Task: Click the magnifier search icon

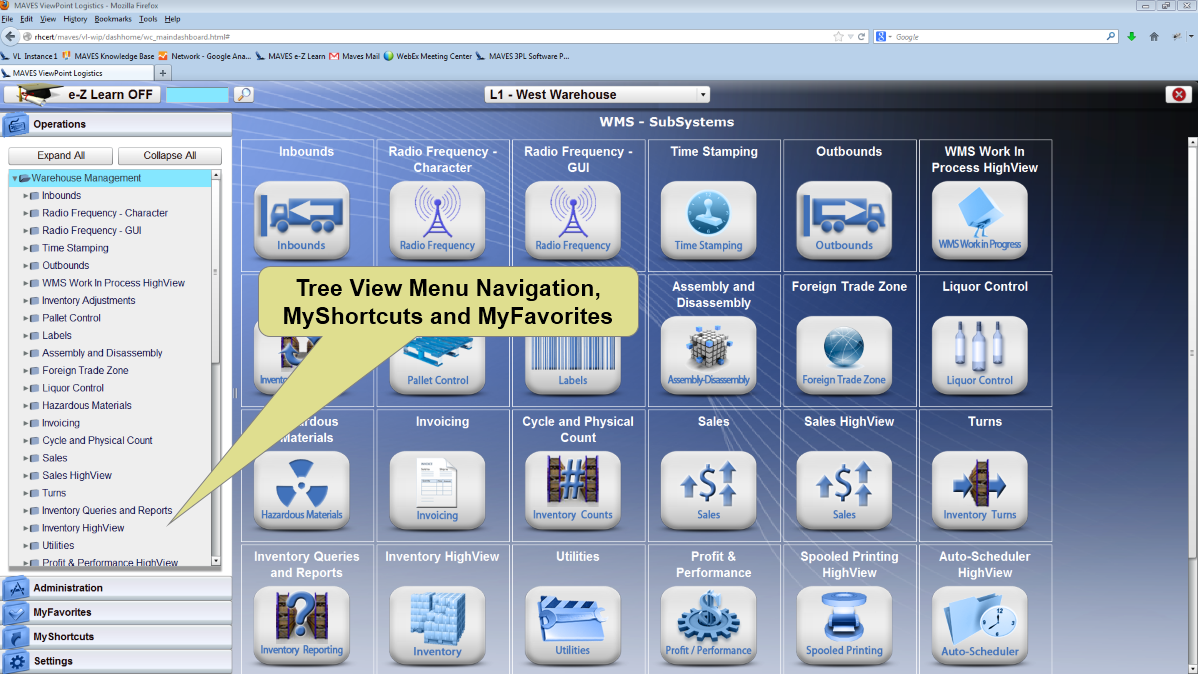Action: pyautogui.click(x=244, y=95)
